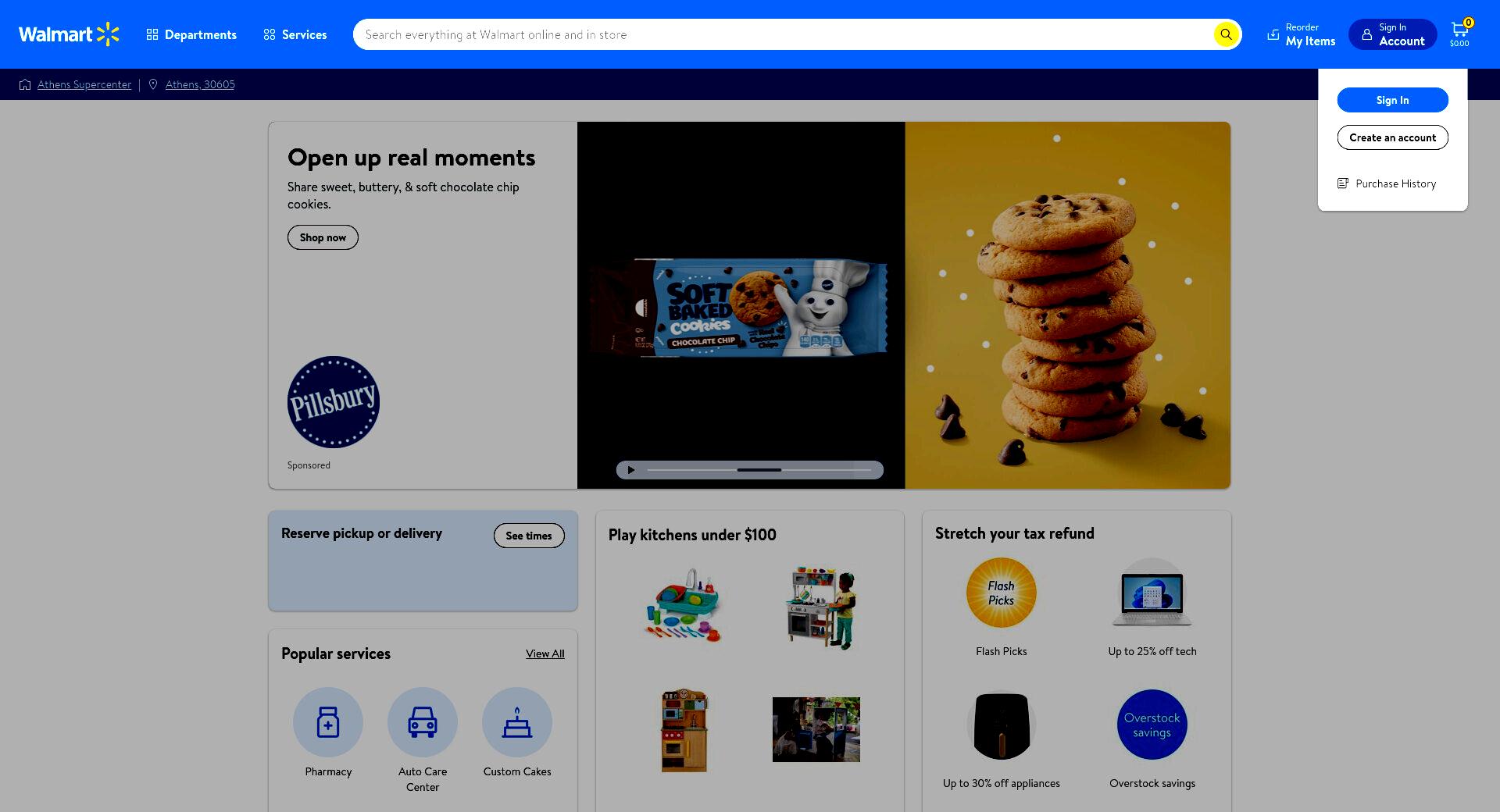This screenshot has width=1500, height=812.
Task: Click the Walmart spark logo
Action: coord(69,34)
